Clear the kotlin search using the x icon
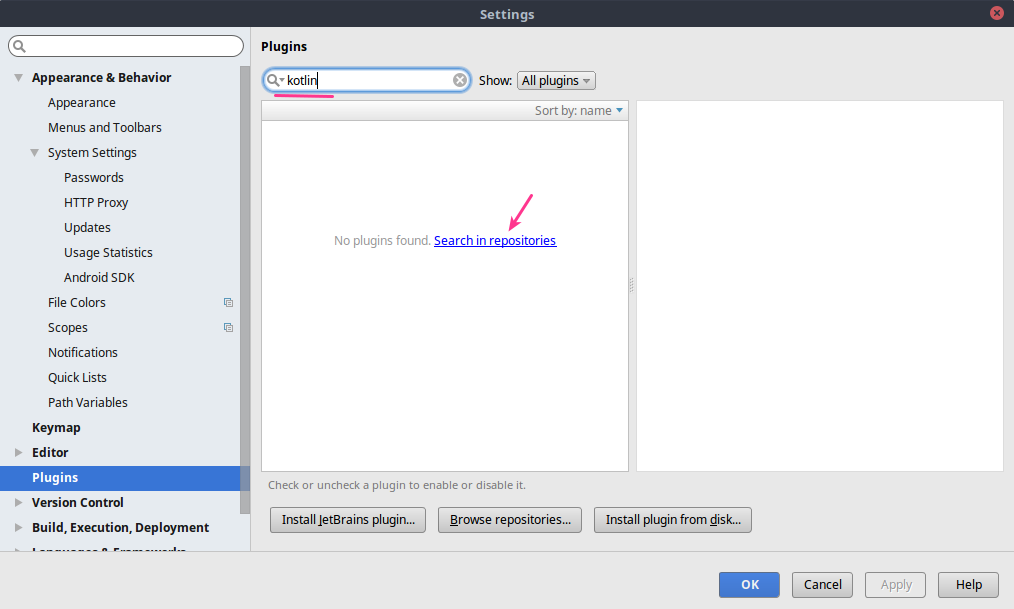The image size is (1014, 609). [459, 80]
